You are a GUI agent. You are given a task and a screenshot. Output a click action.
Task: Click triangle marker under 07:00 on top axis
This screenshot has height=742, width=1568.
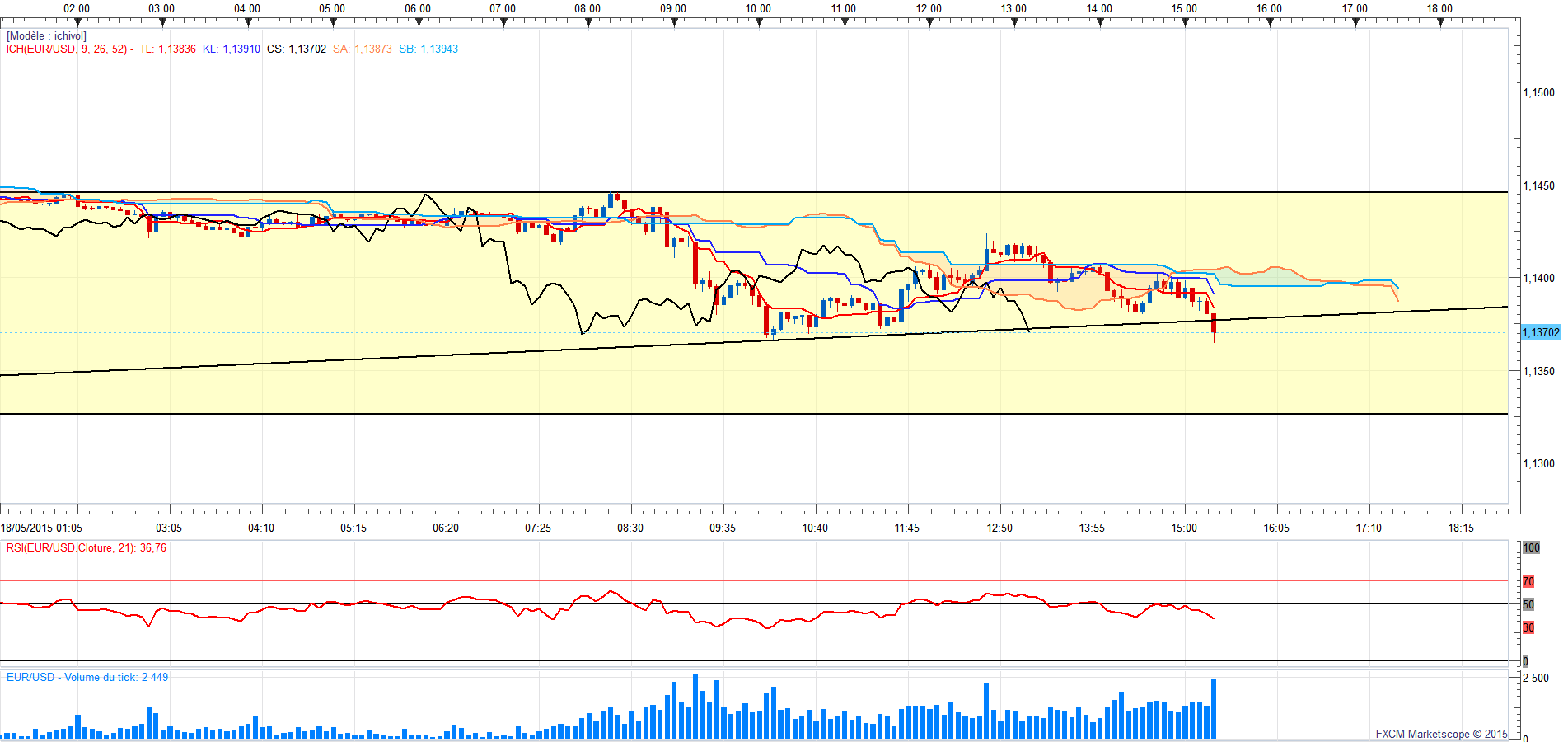pos(503,23)
